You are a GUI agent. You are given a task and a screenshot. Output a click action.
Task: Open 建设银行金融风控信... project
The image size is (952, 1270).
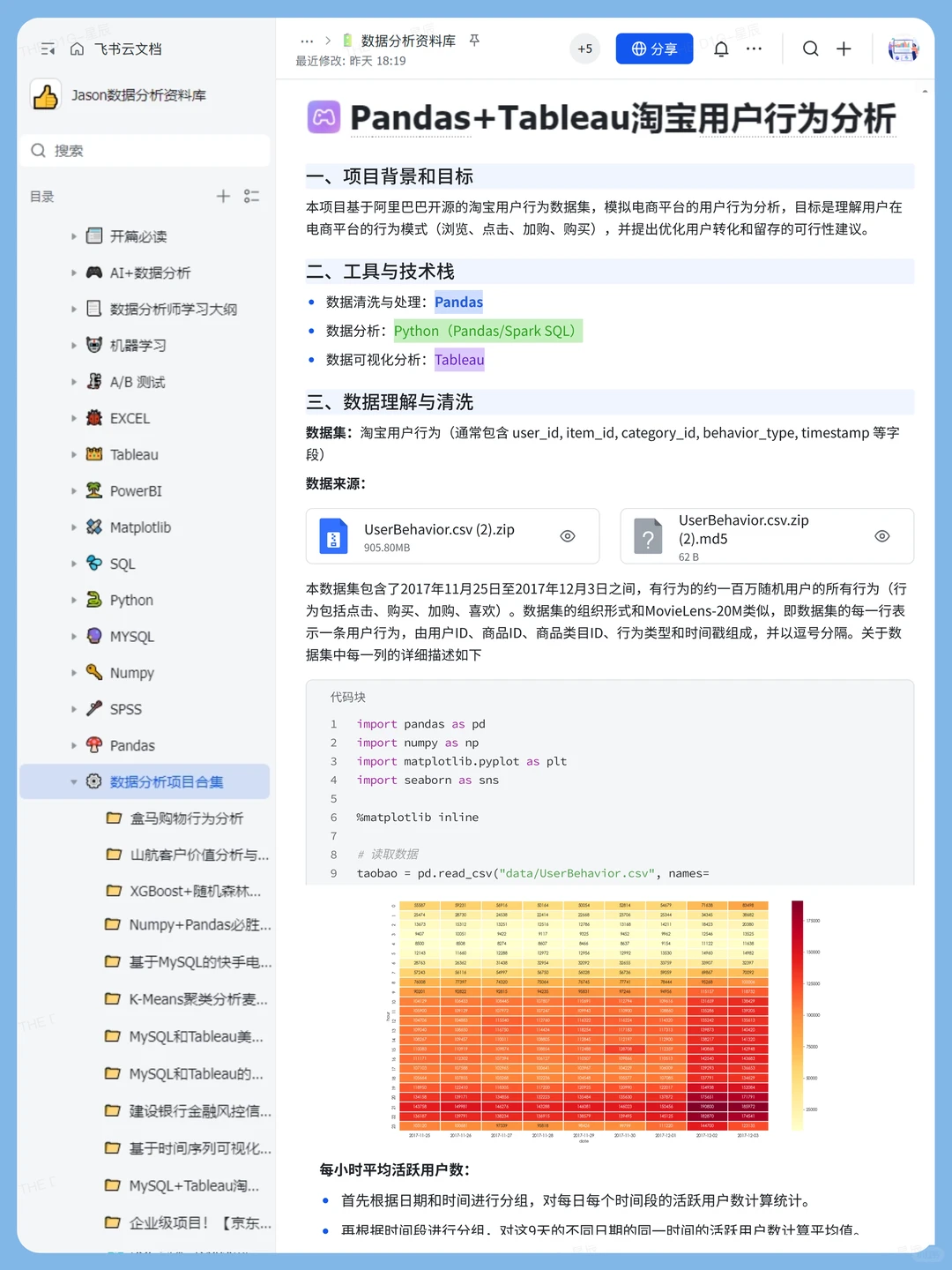[200, 1111]
